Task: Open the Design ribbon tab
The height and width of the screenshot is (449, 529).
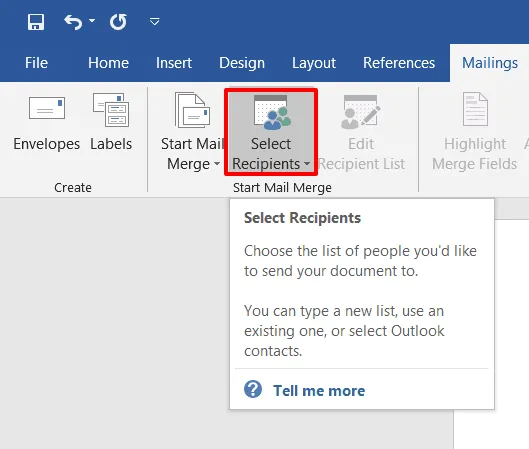Action: (242, 63)
